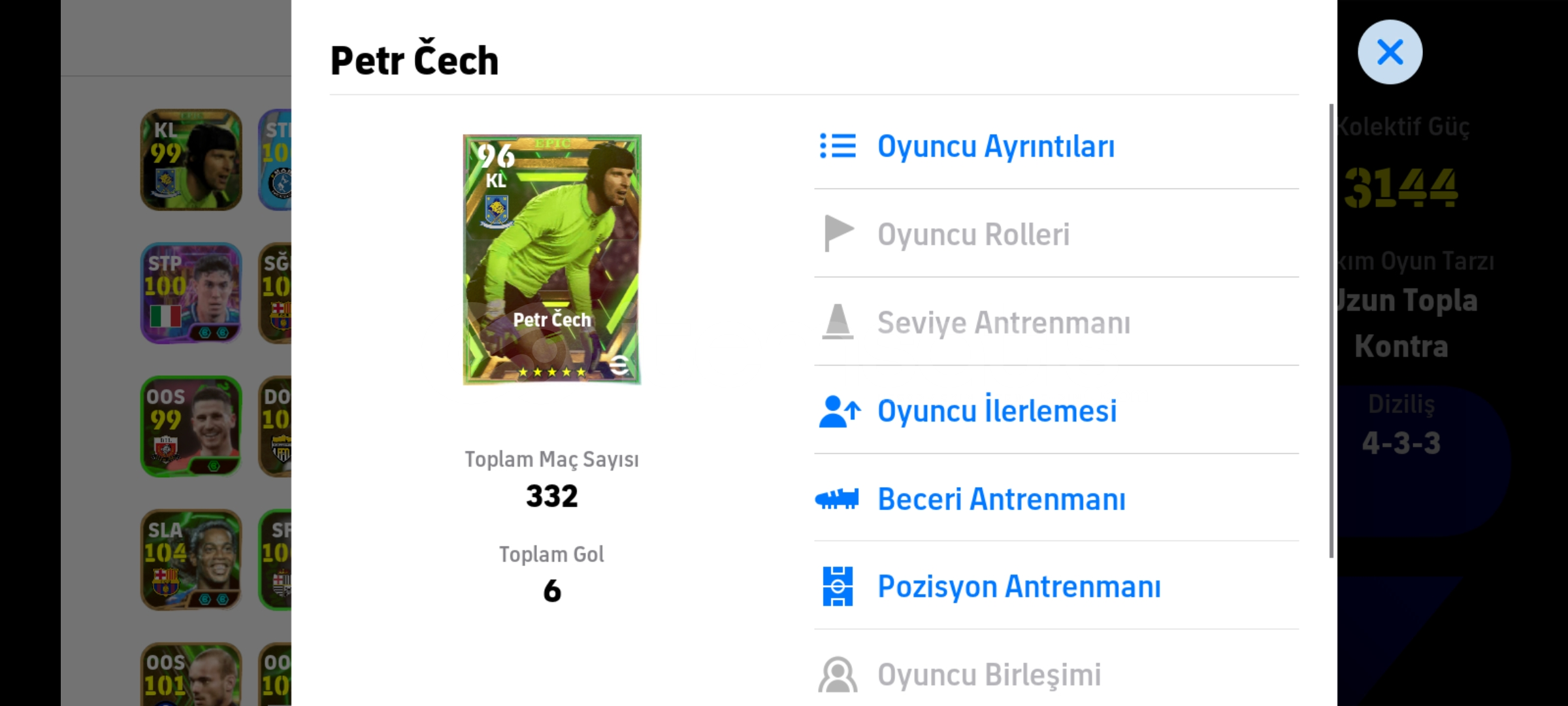Select the SLA 104 Barcelona player card
Viewport: 1568px width, 706px height.
click(x=191, y=560)
